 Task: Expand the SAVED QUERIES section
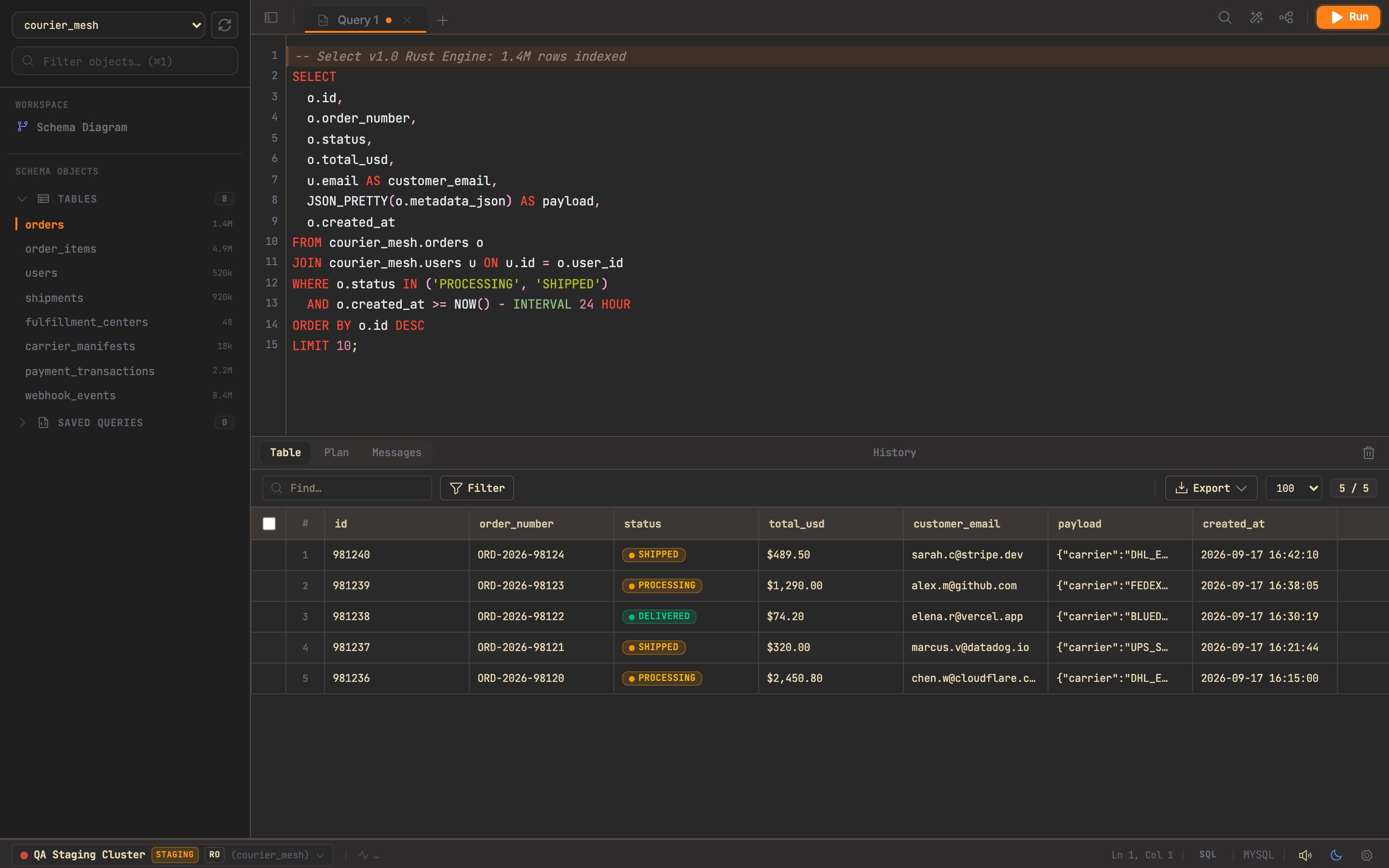[x=22, y=422]
